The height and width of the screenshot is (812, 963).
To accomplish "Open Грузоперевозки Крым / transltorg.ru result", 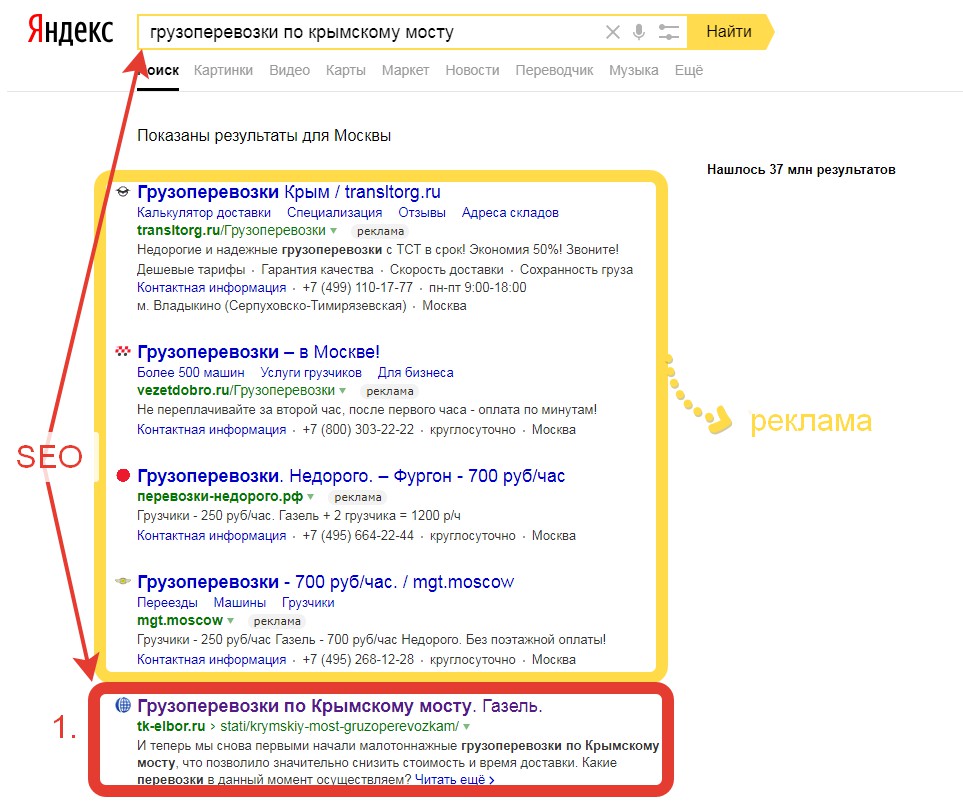I will click(x=289, y=192).
